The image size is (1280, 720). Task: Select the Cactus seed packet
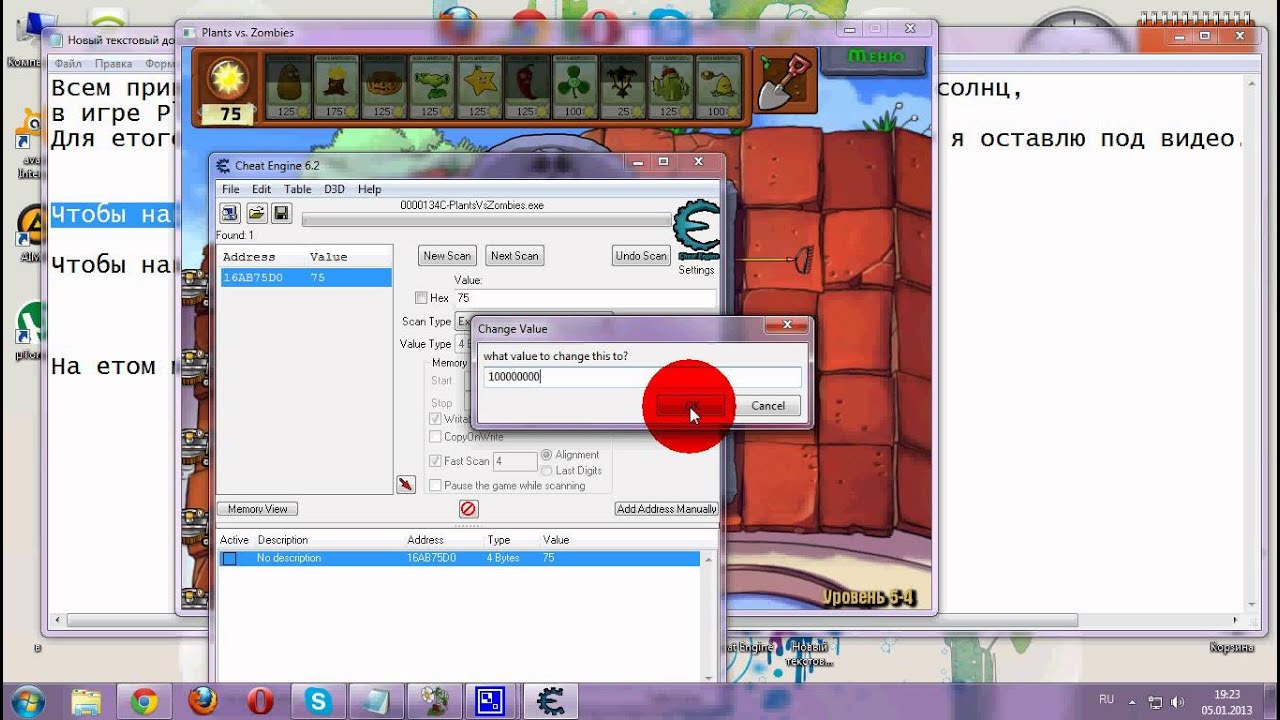pos(671,88)
